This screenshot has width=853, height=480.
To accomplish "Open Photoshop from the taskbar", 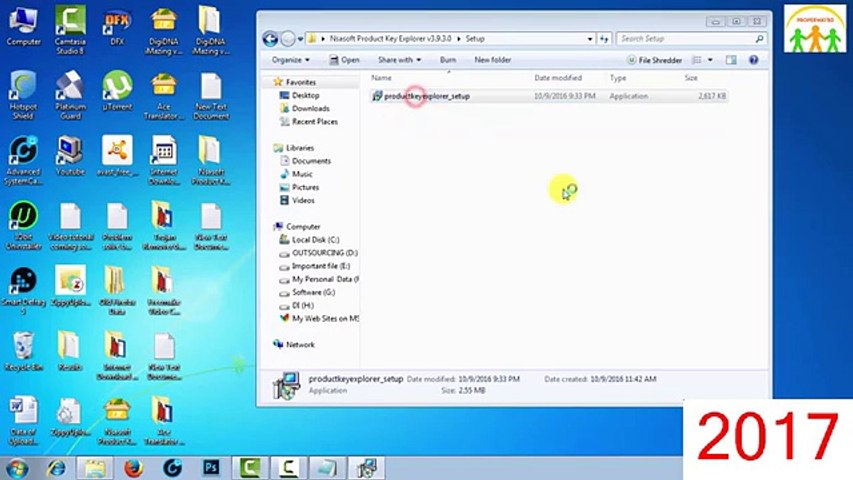I will [211, 468].
